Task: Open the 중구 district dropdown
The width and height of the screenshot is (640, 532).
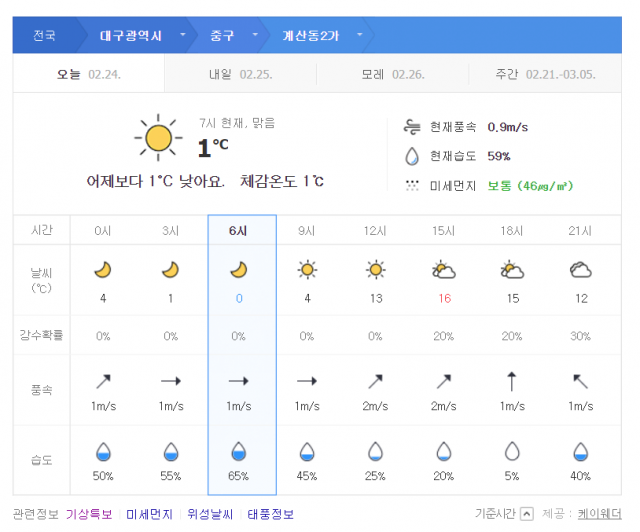Action: [255, 35]
